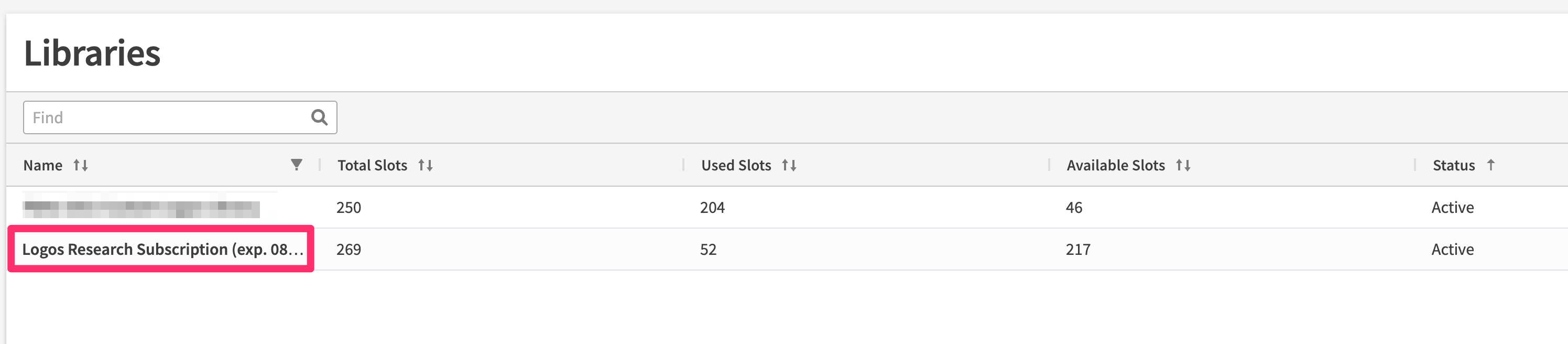Screen dimensions: 1568x344
Task: Sort by Available Slots arrows icon
Action: point(1183,165)
